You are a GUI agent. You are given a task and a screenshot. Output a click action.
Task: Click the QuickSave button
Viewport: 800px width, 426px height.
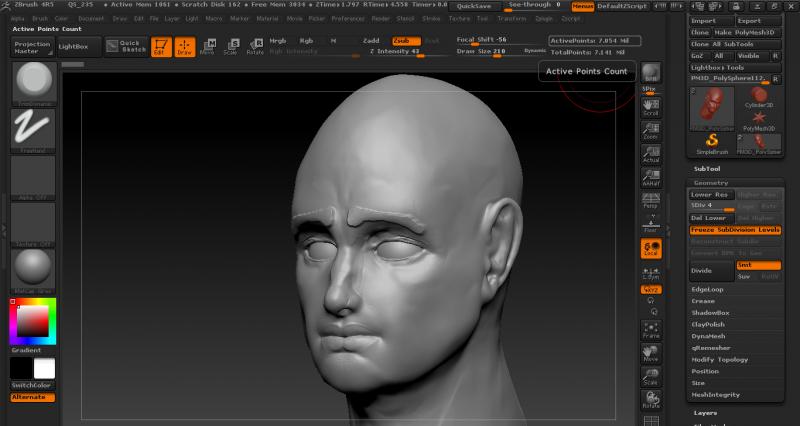(x=473, y=5)
